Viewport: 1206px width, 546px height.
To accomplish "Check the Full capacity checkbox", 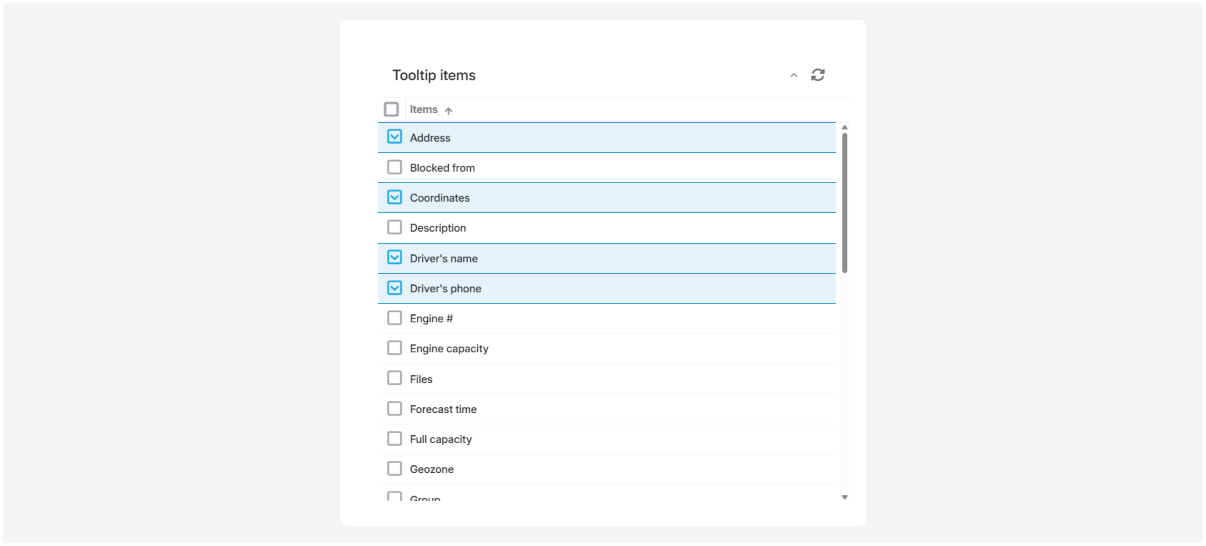I will pos(394,438).
